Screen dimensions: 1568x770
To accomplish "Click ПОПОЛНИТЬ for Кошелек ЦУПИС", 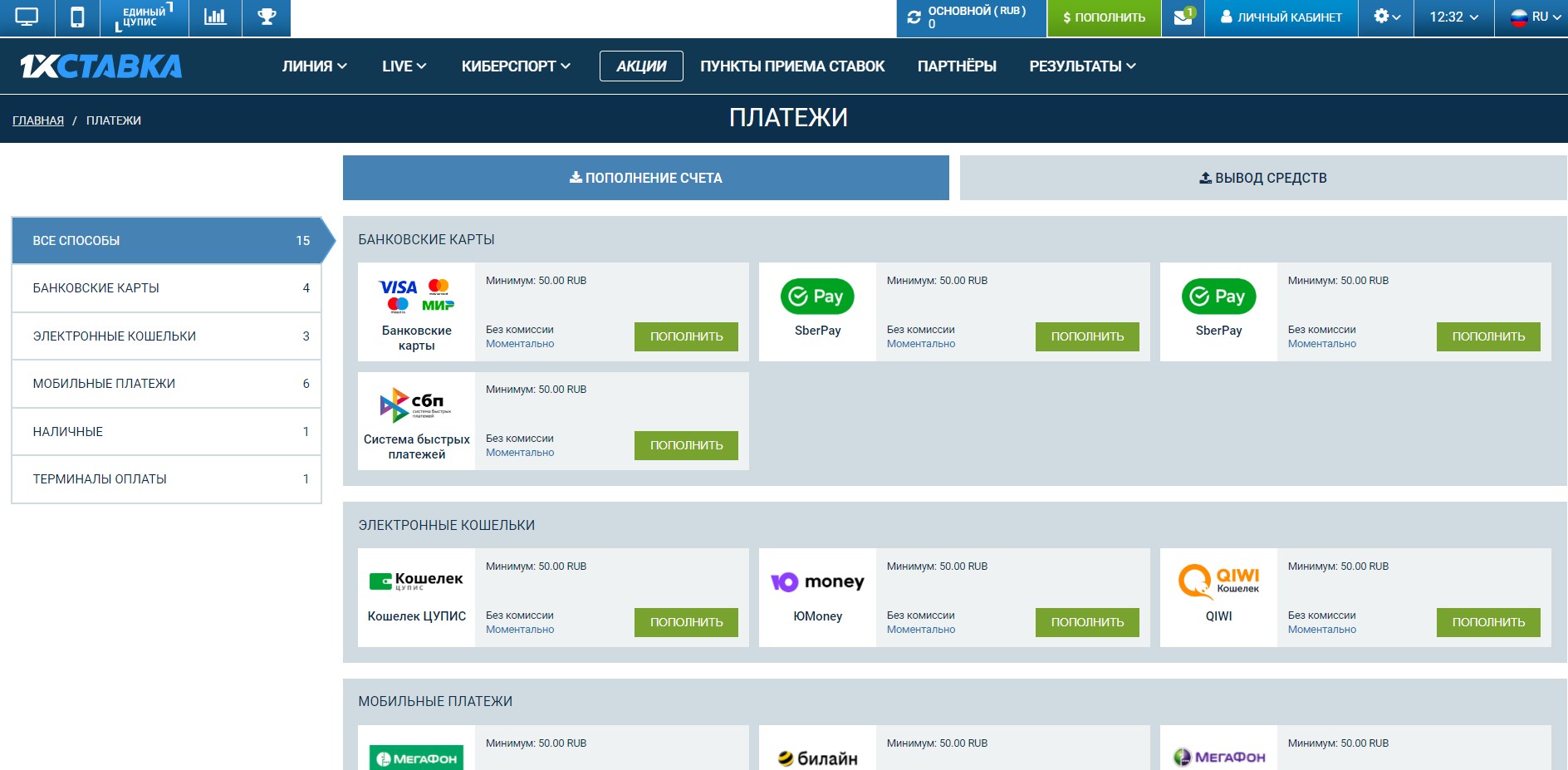I will 686,622.
